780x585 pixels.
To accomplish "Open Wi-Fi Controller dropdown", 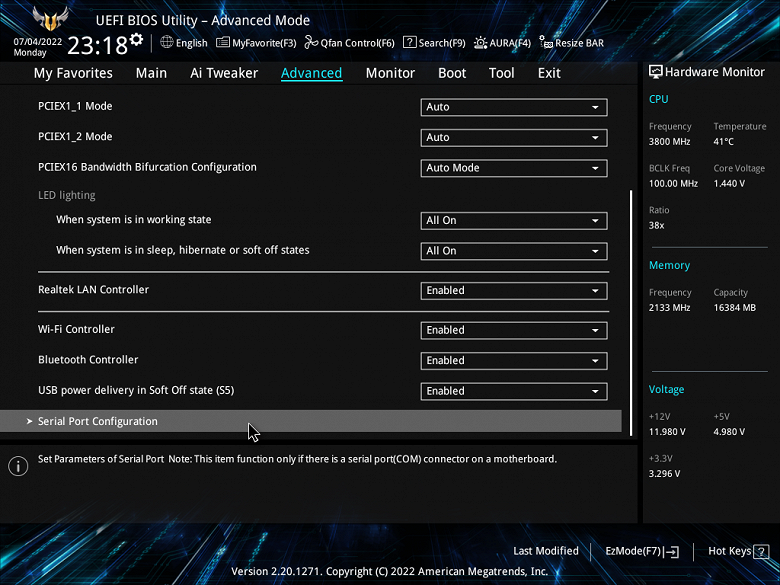I will [x=514, y=330].
